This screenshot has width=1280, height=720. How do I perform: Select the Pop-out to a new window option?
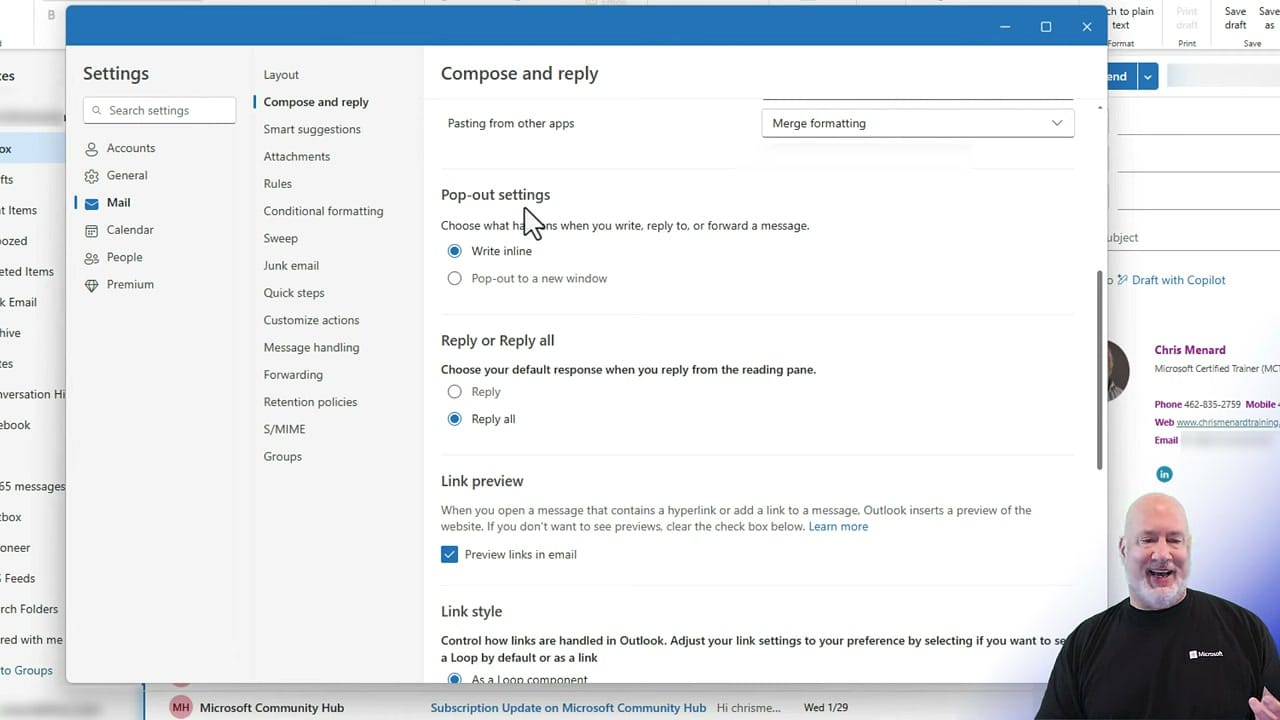(455, 278)
